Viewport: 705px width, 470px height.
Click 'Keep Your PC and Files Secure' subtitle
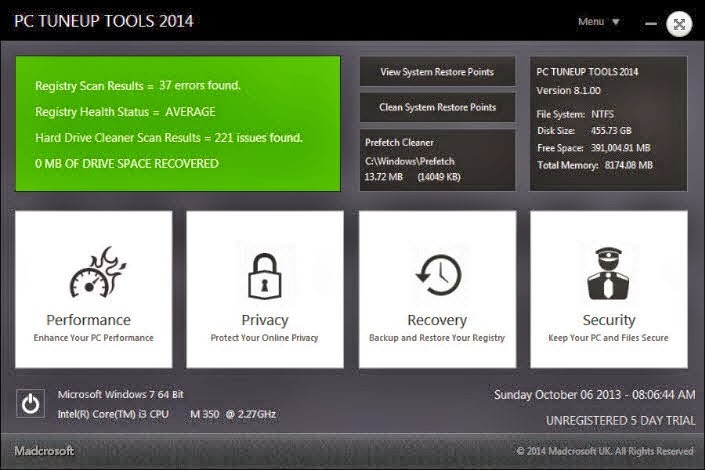tap(608, 338)
